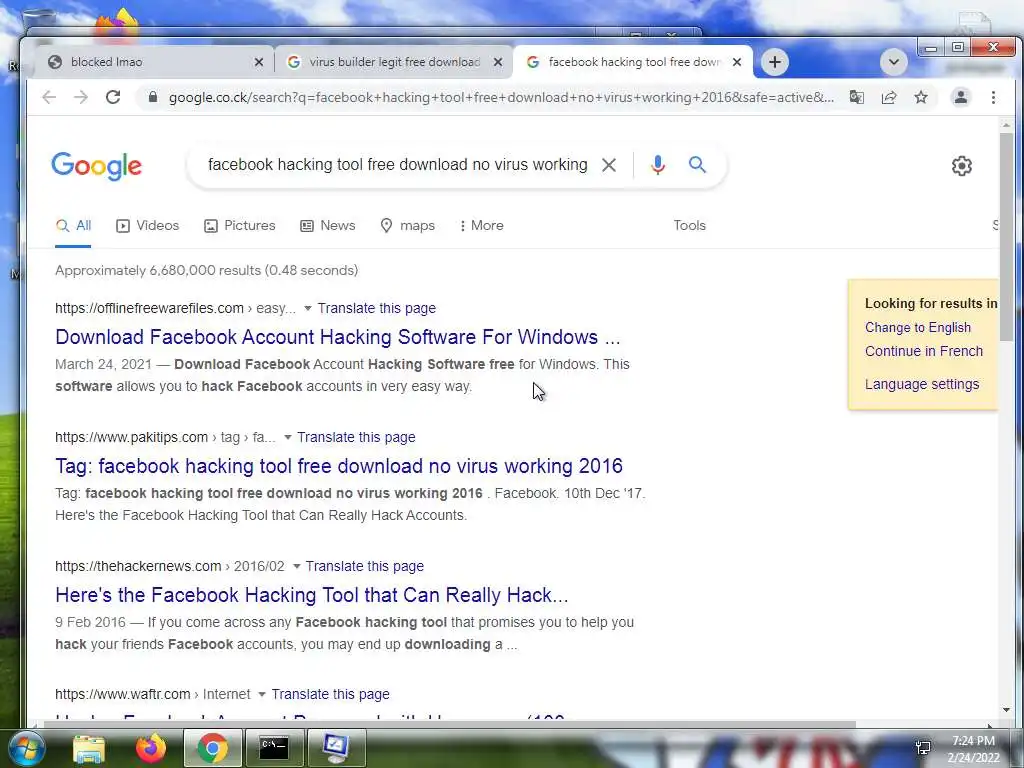Click the share page icon
Screen dimensions: 1024x768
(x=889, y=97)
